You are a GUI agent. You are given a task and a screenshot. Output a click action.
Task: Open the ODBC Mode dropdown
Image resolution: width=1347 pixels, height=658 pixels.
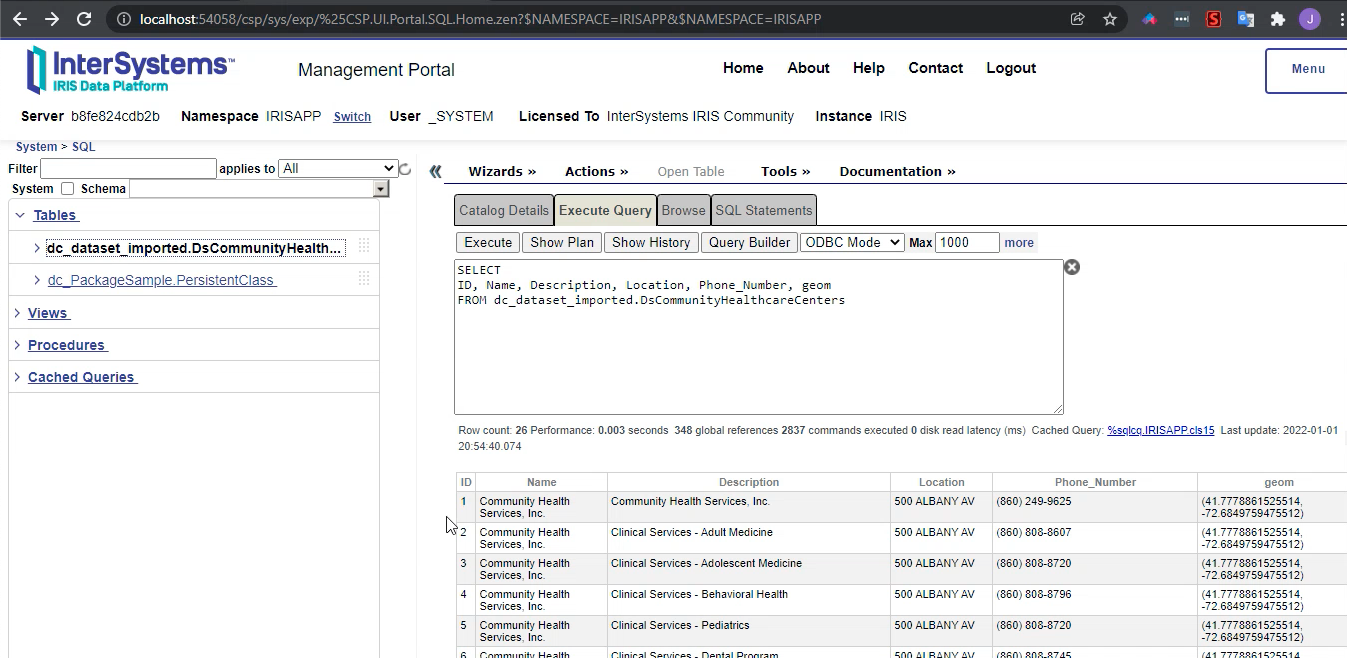point(852,242)
